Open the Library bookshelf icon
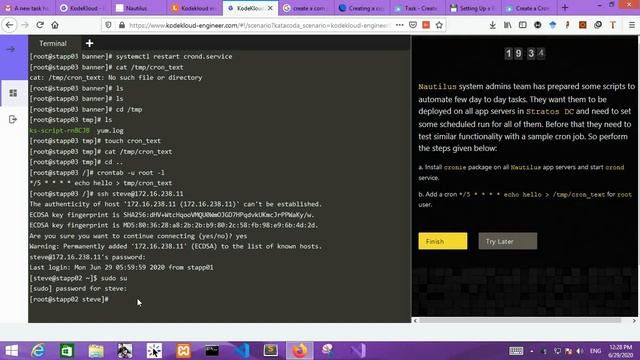The image size is (640, 360). pos(508,25)
